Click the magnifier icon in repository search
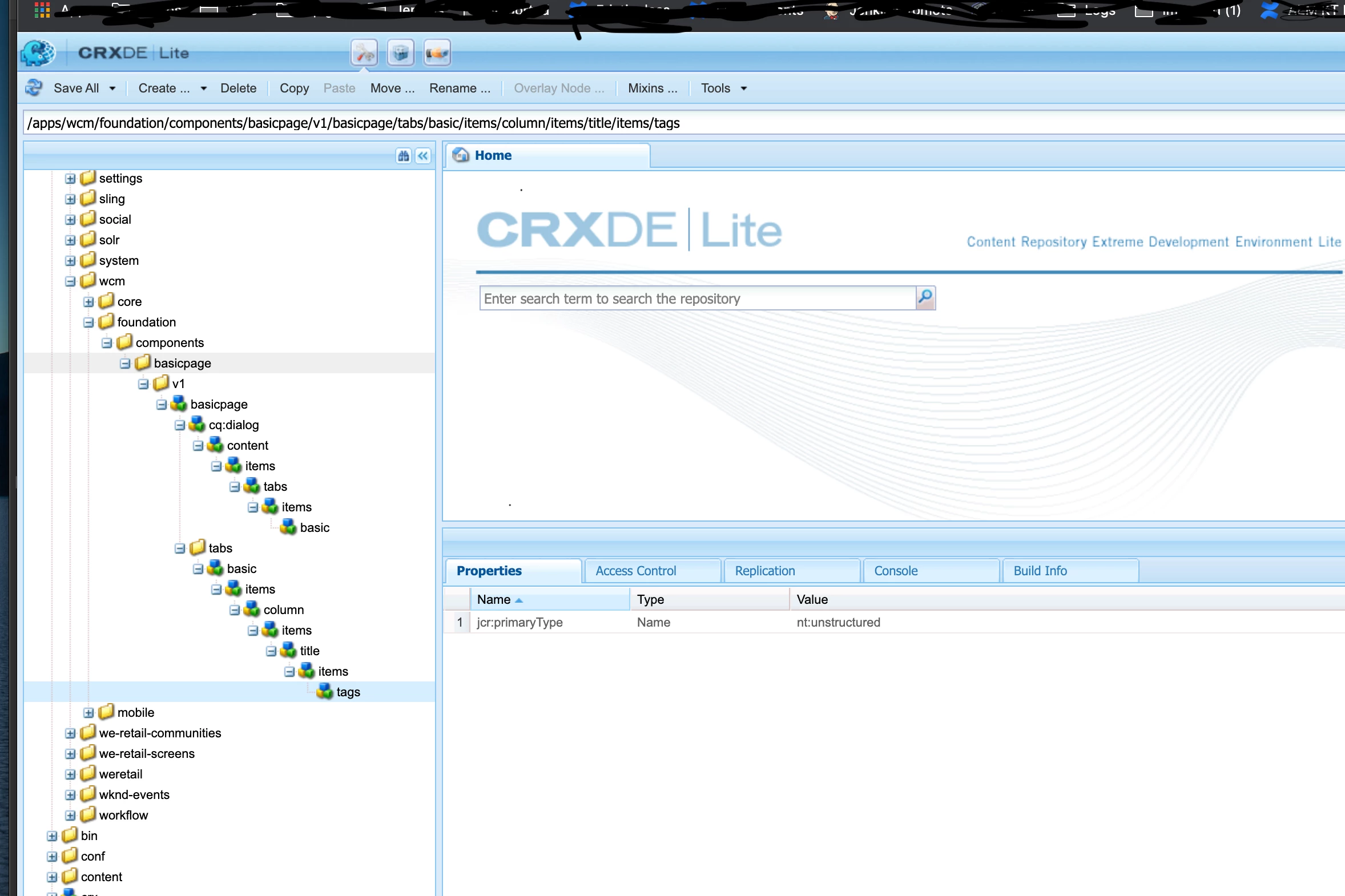 [925, 298]
